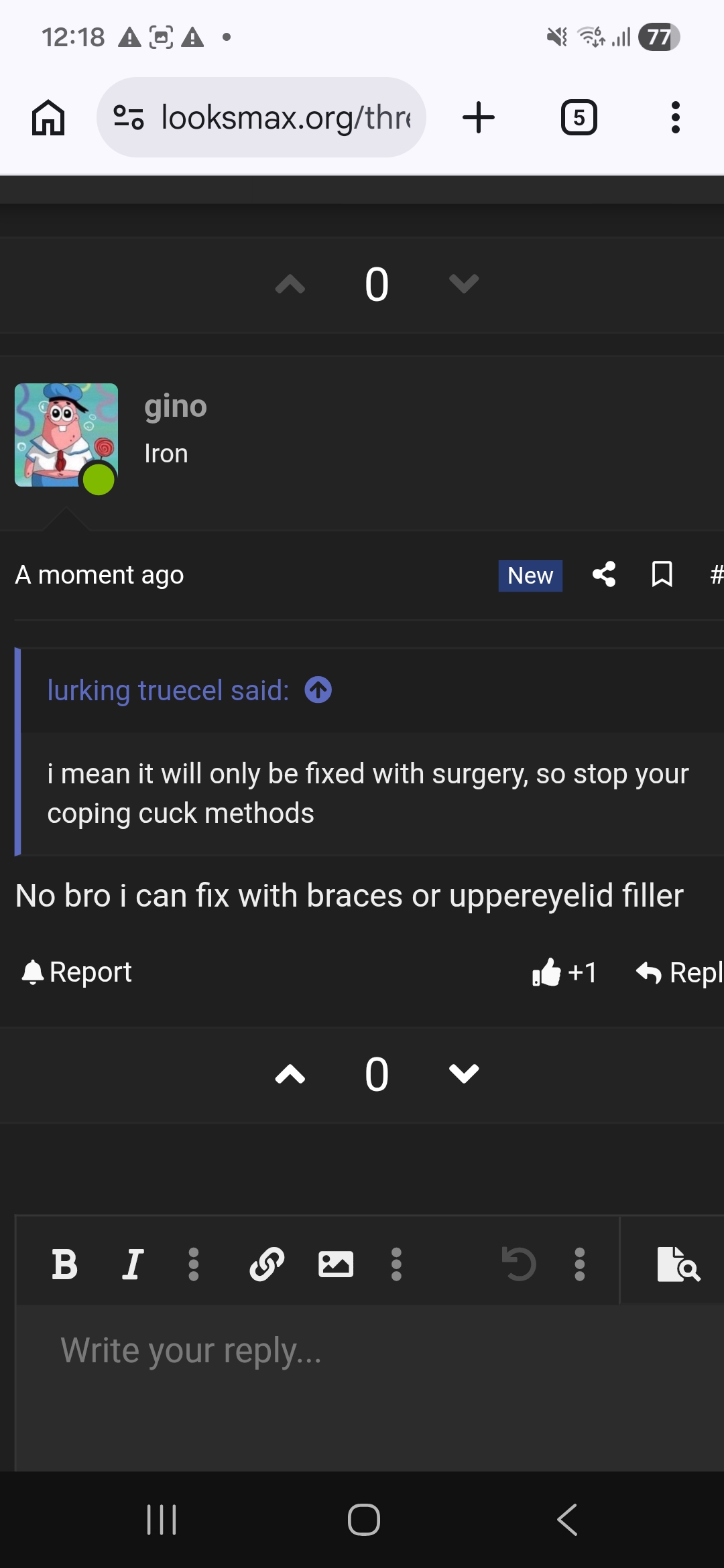The image size is (724, 1568).
Task: Switch to the tab overview showing 5 tabs
Action: 578,117
